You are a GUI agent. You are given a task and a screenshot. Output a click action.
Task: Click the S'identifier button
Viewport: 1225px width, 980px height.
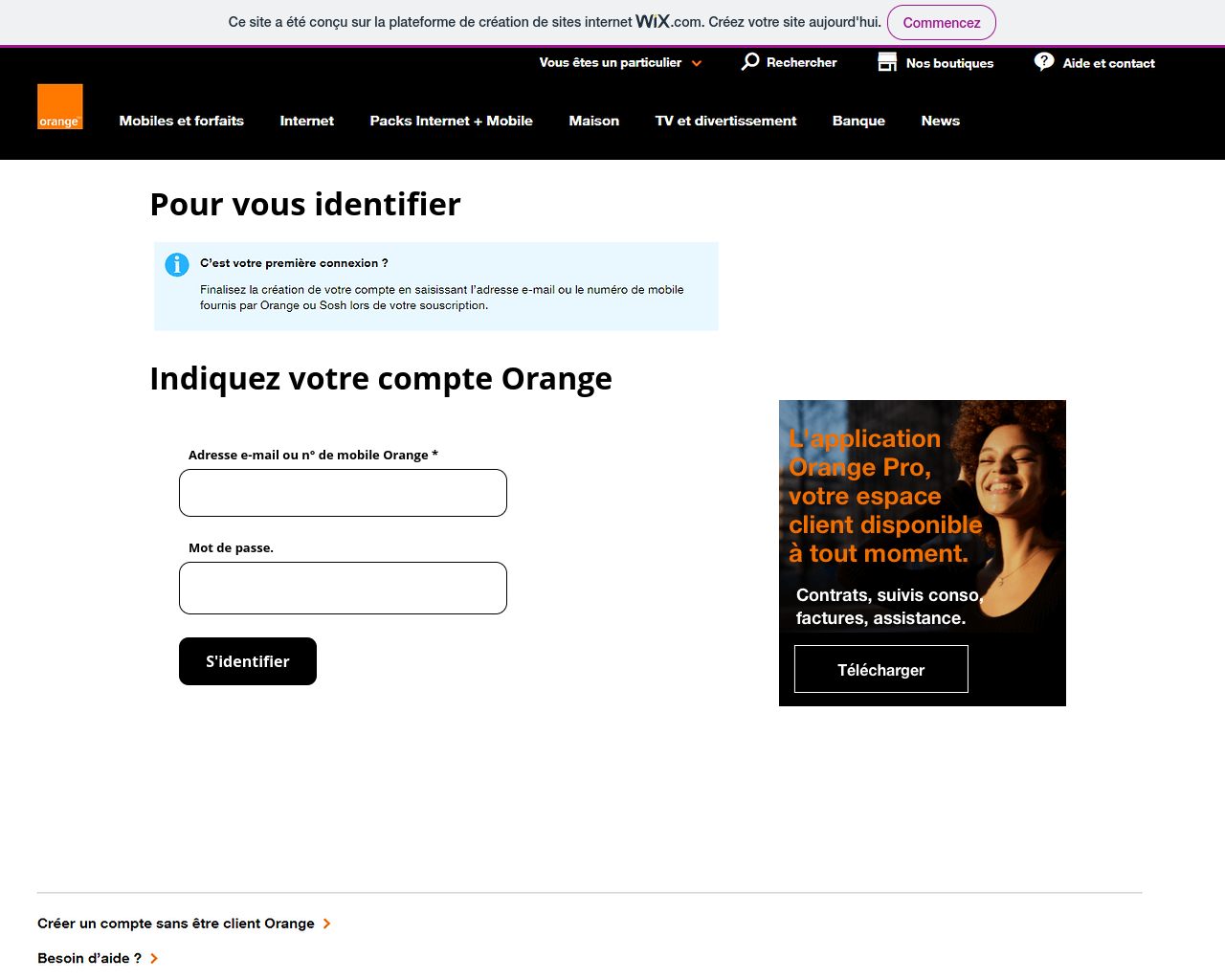click(x=248, y=661)
